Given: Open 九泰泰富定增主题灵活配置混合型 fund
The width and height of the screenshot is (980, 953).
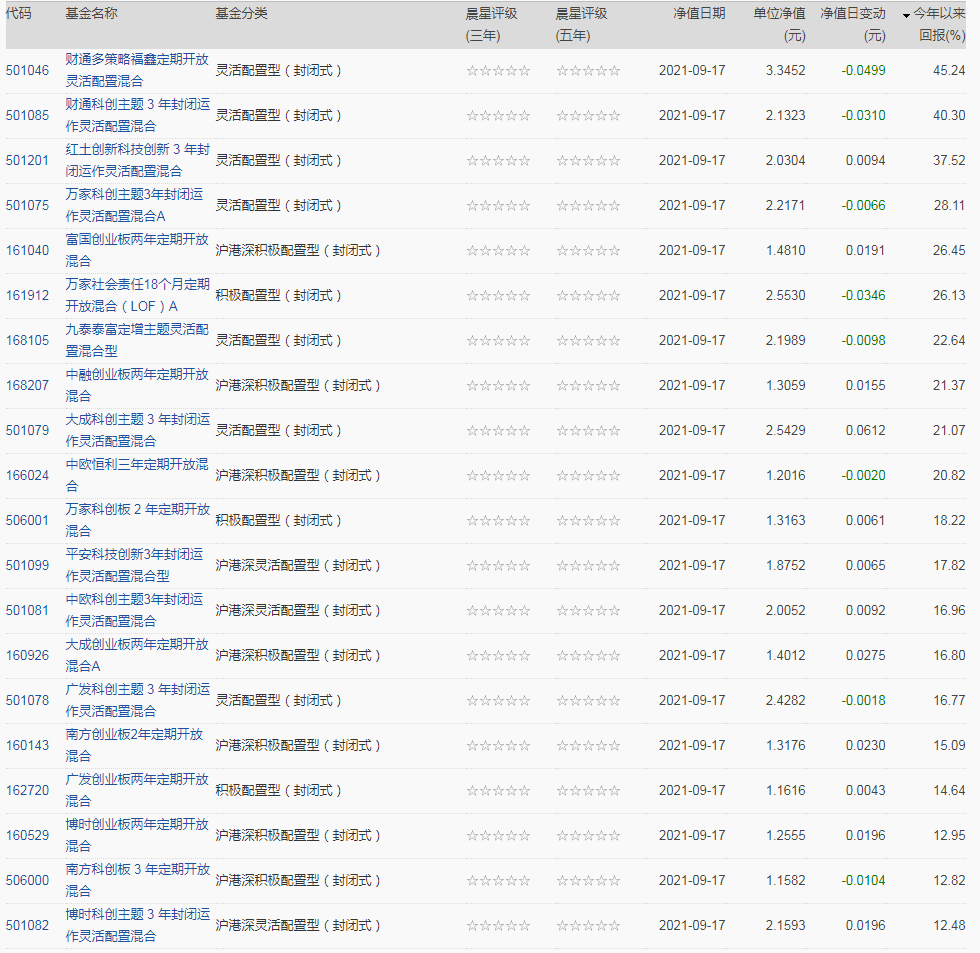Looking at the screenshot, I should pos(137,340).
